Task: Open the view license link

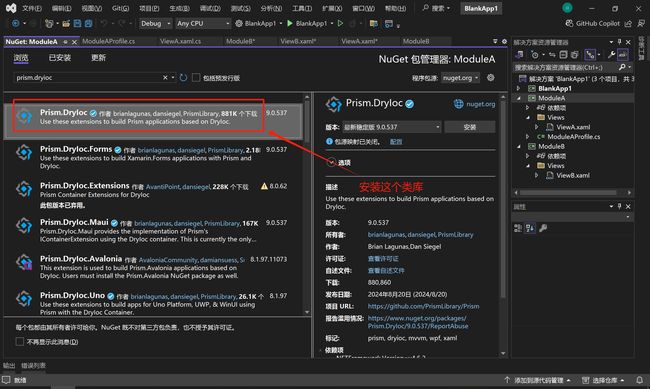Action: pyautogui.click(x=383, y=258)
